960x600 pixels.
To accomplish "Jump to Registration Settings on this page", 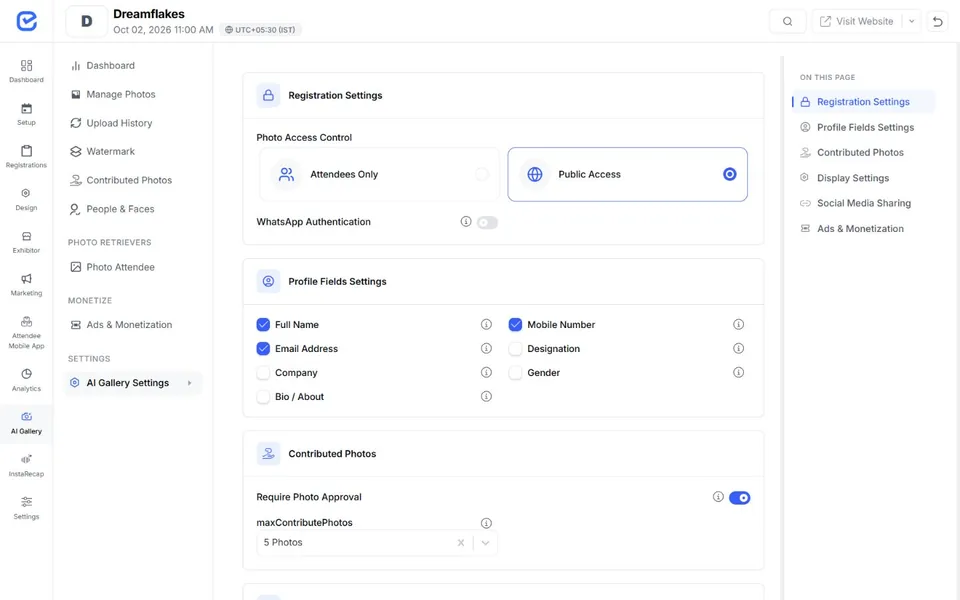I will [x=863, y=102].
